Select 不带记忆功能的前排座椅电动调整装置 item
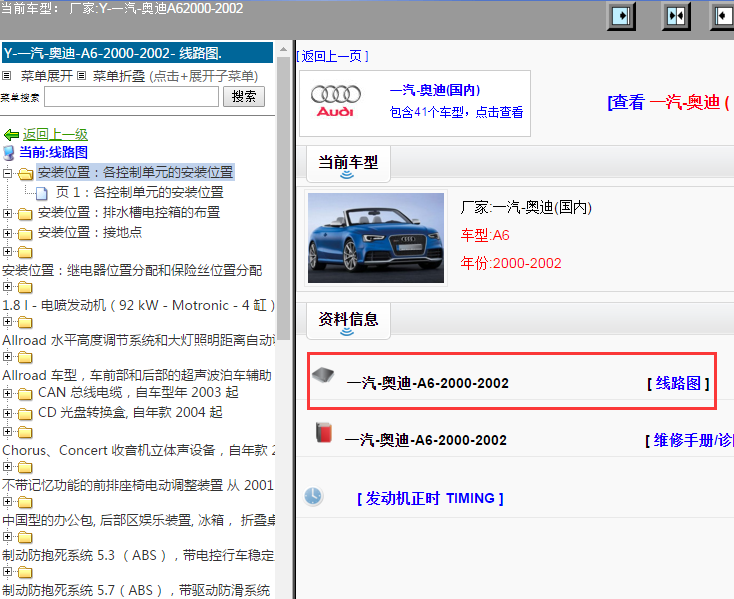Viewport: 734px width, 599px height. coord(138,485)
